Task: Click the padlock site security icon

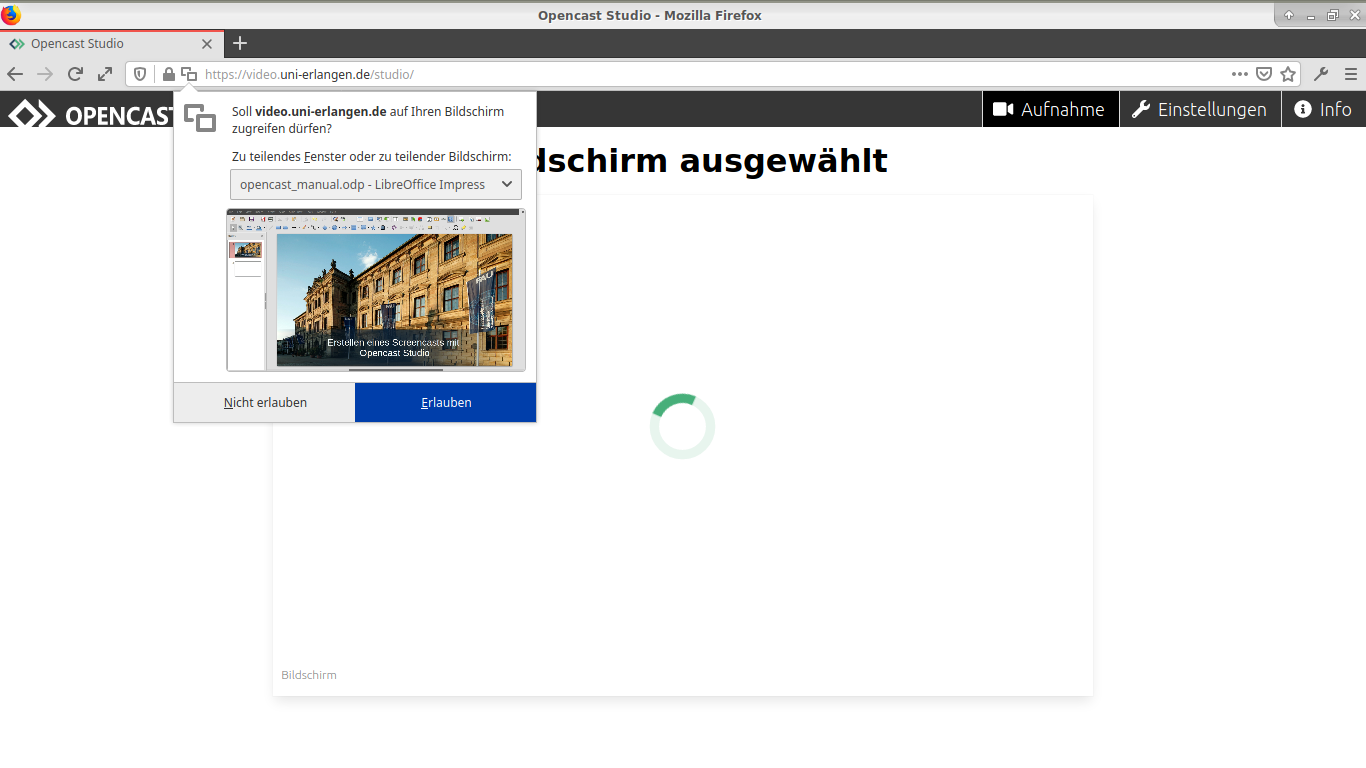Action: coord(168,74)
